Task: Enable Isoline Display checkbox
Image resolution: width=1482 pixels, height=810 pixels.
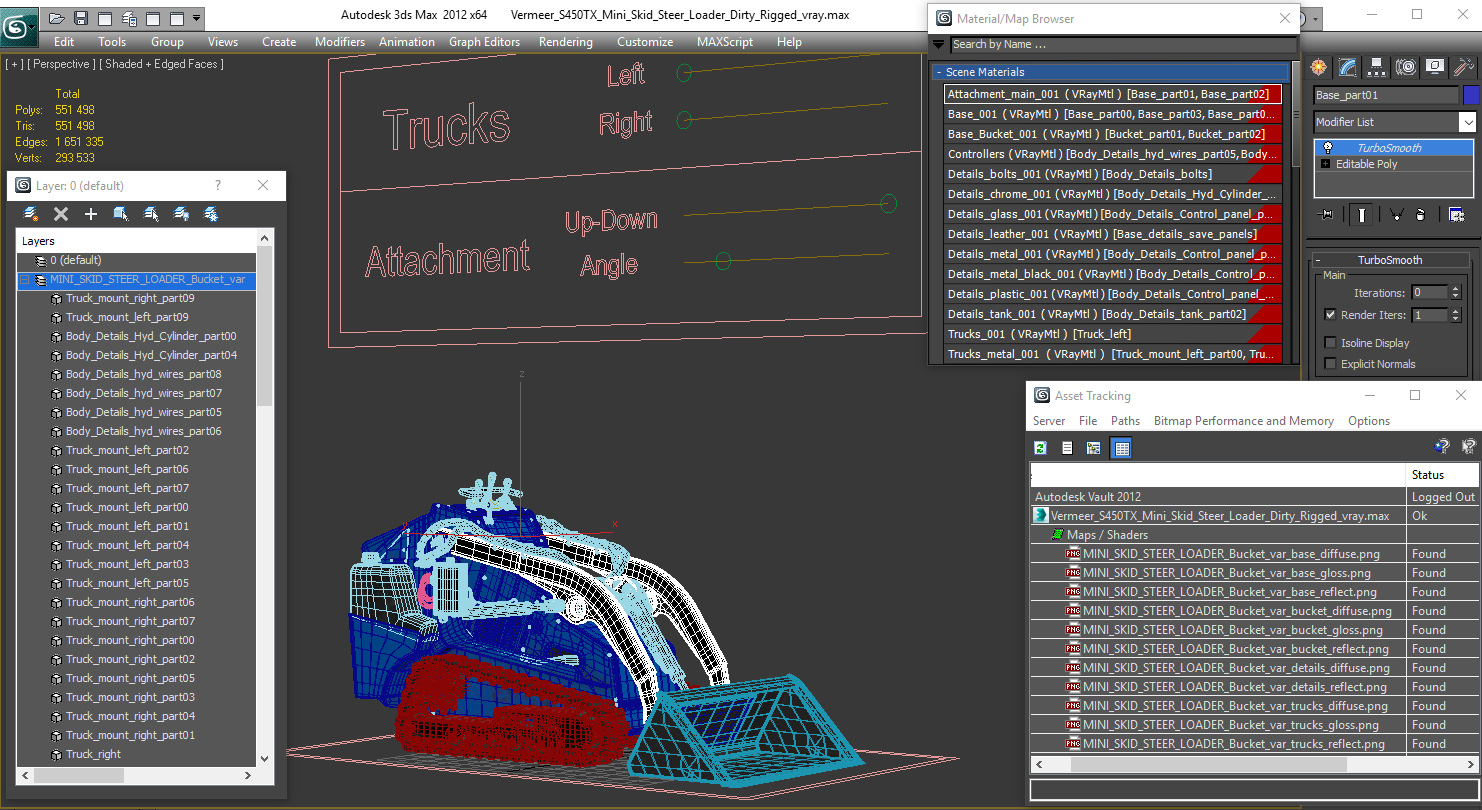Action: (1330, 342)
